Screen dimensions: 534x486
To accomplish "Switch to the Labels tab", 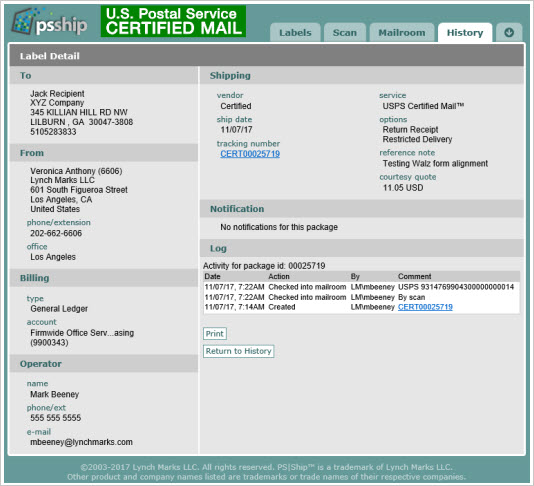I will click(x=295, y=33).
